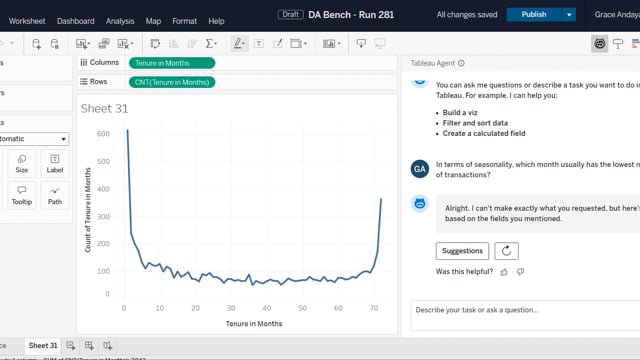This screenshot has height=360, width=640.
Task: Click the Count of Tenure in Months y-axis title
Action: [88, 210]
